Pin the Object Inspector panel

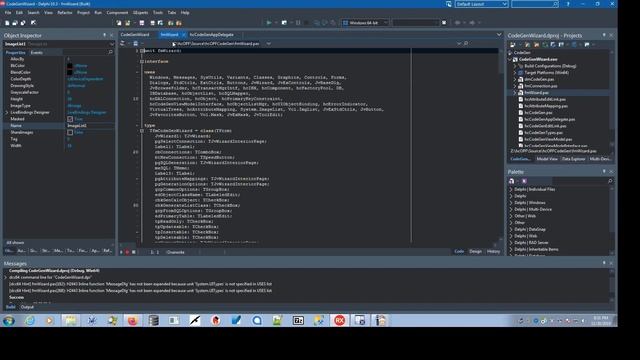[x=104, y=36]
